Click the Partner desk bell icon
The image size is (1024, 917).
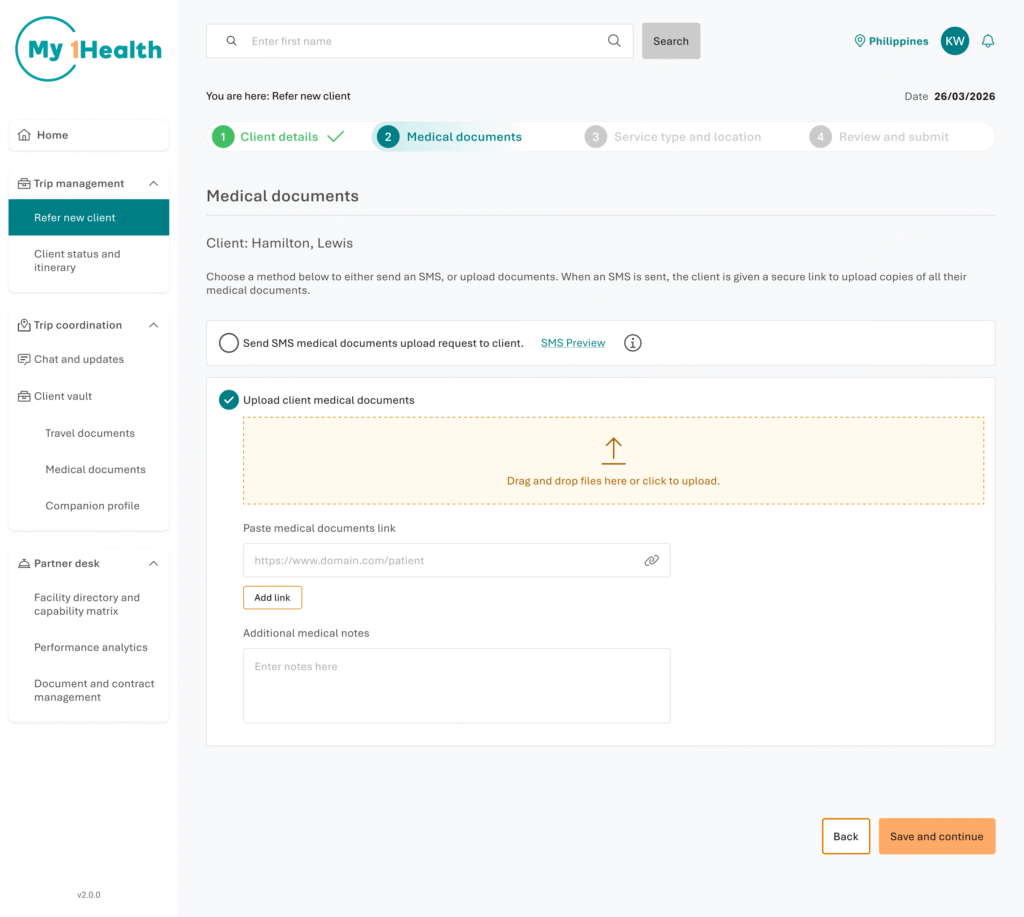pos(24,564)
